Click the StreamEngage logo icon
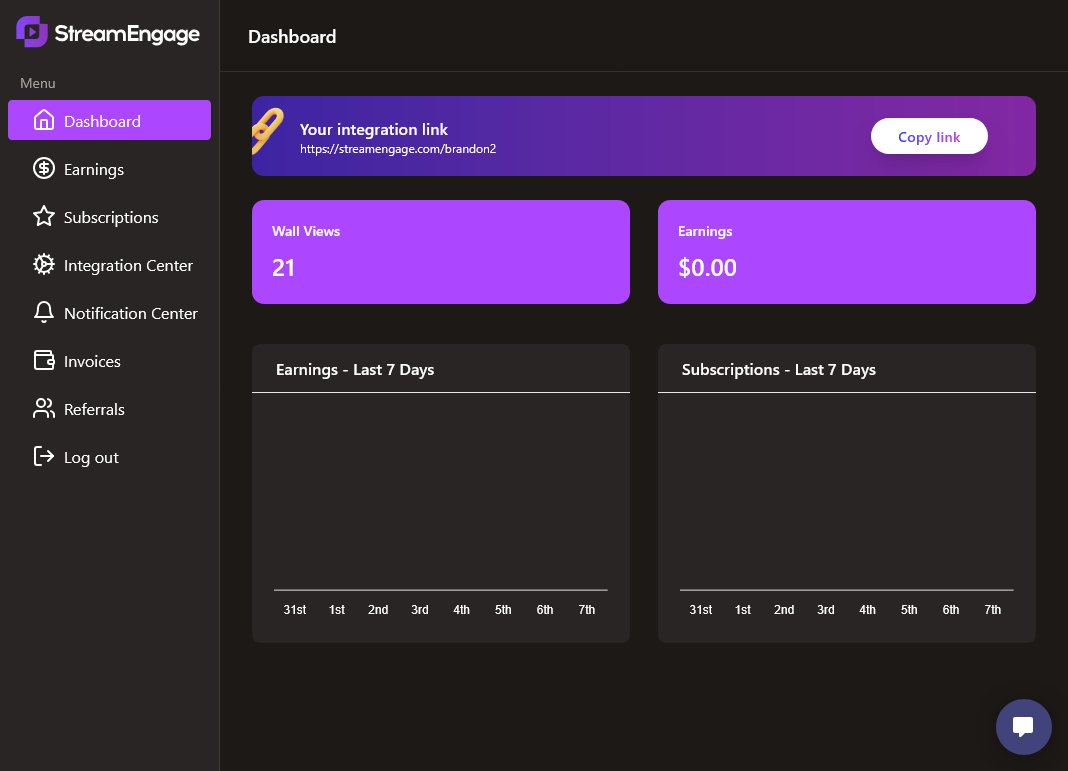The height and width of the screenshot is (771, 1068). click(32, 32)
